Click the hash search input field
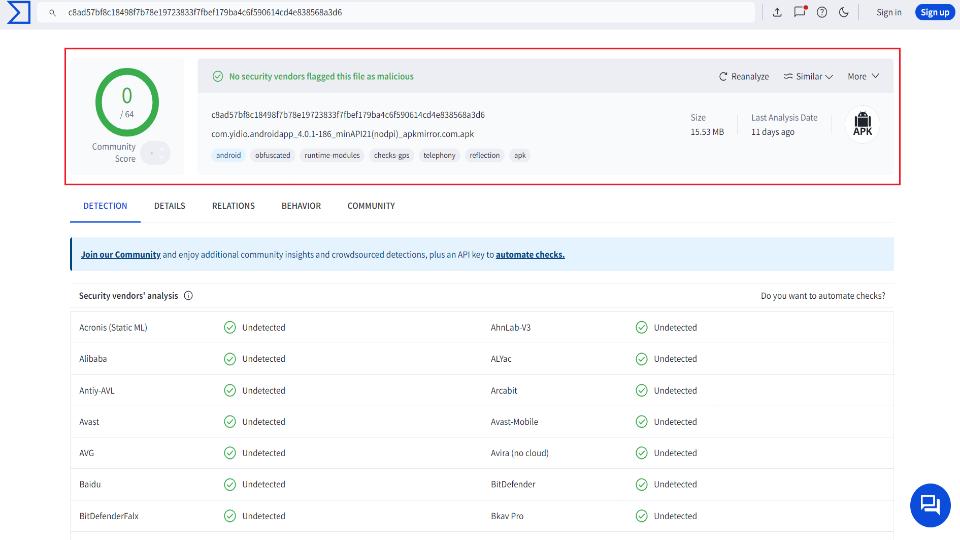This screenshot has width=960, height=540. point(396,12)
